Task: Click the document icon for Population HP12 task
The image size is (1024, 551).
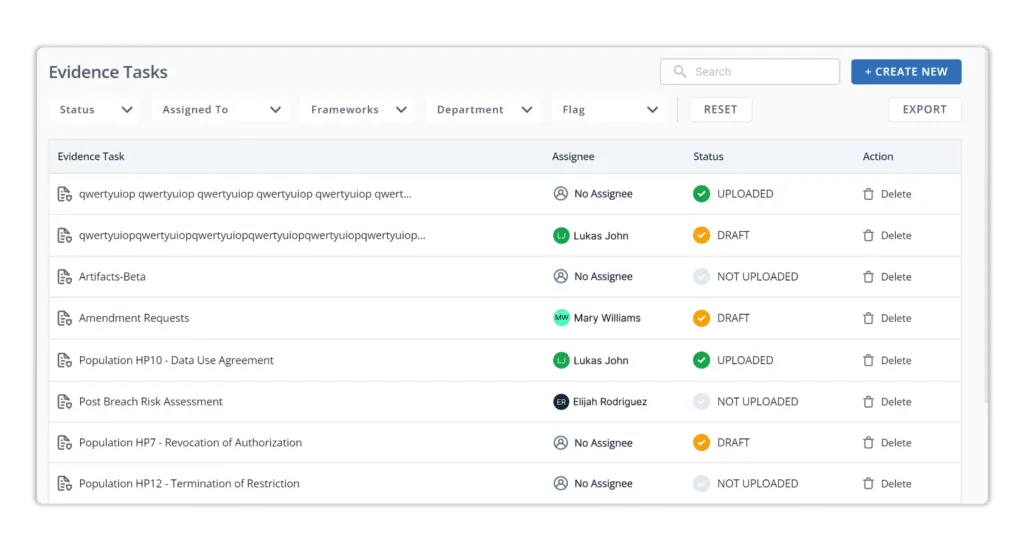Action: [65, 484]
